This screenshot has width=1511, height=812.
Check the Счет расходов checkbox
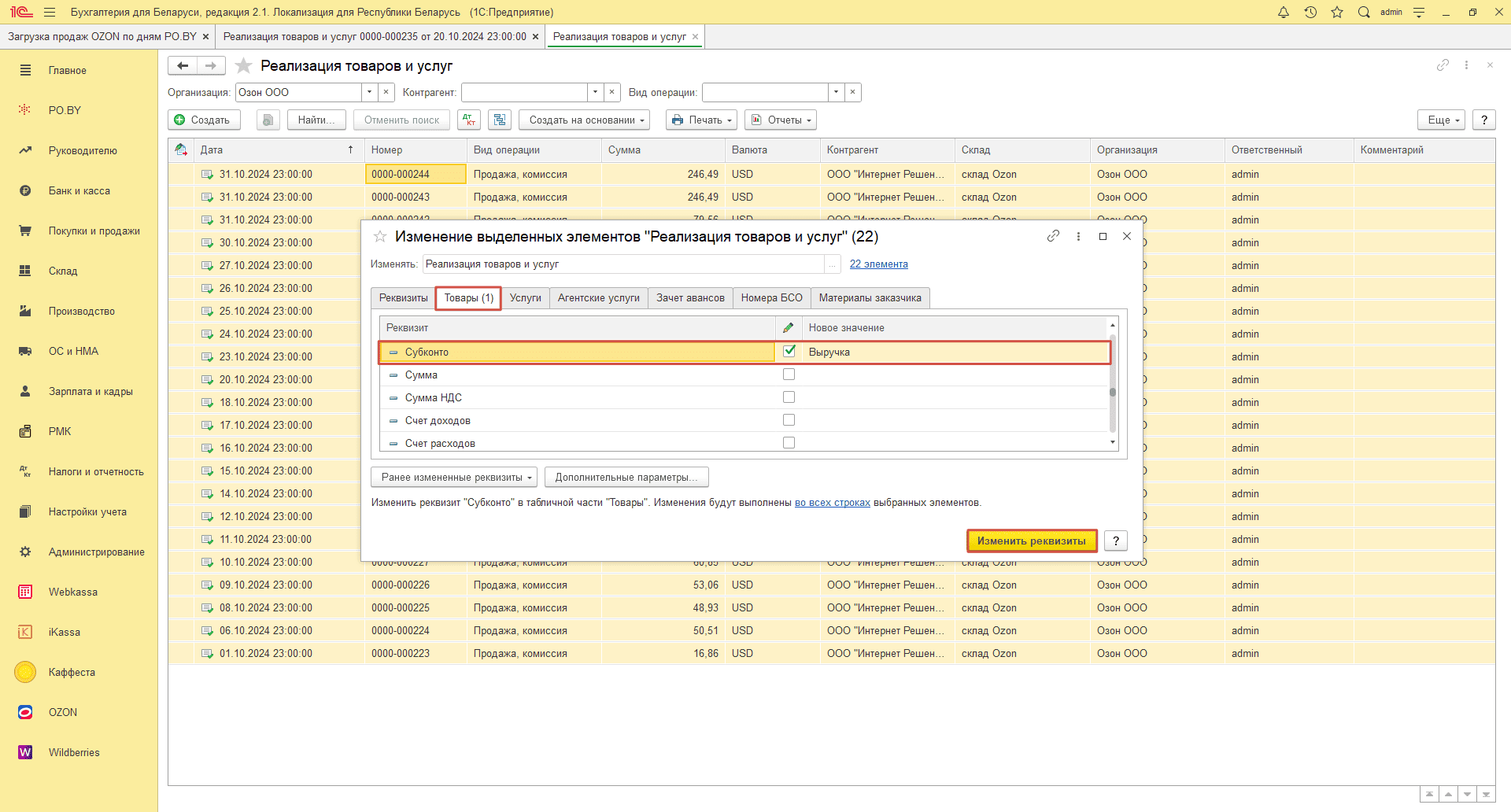(x=789, y=443)
